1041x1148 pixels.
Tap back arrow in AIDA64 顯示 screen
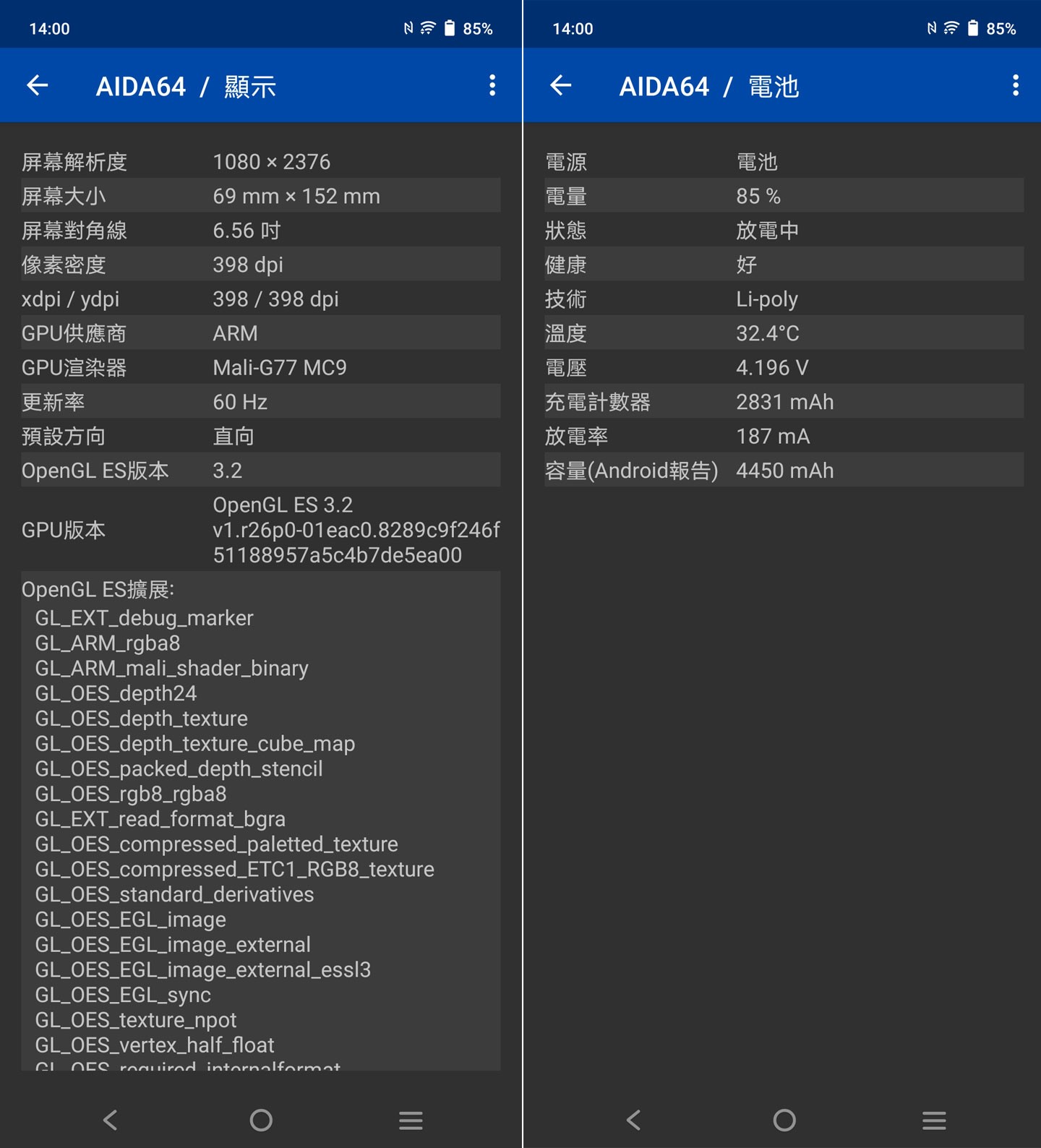click(38, 85)
